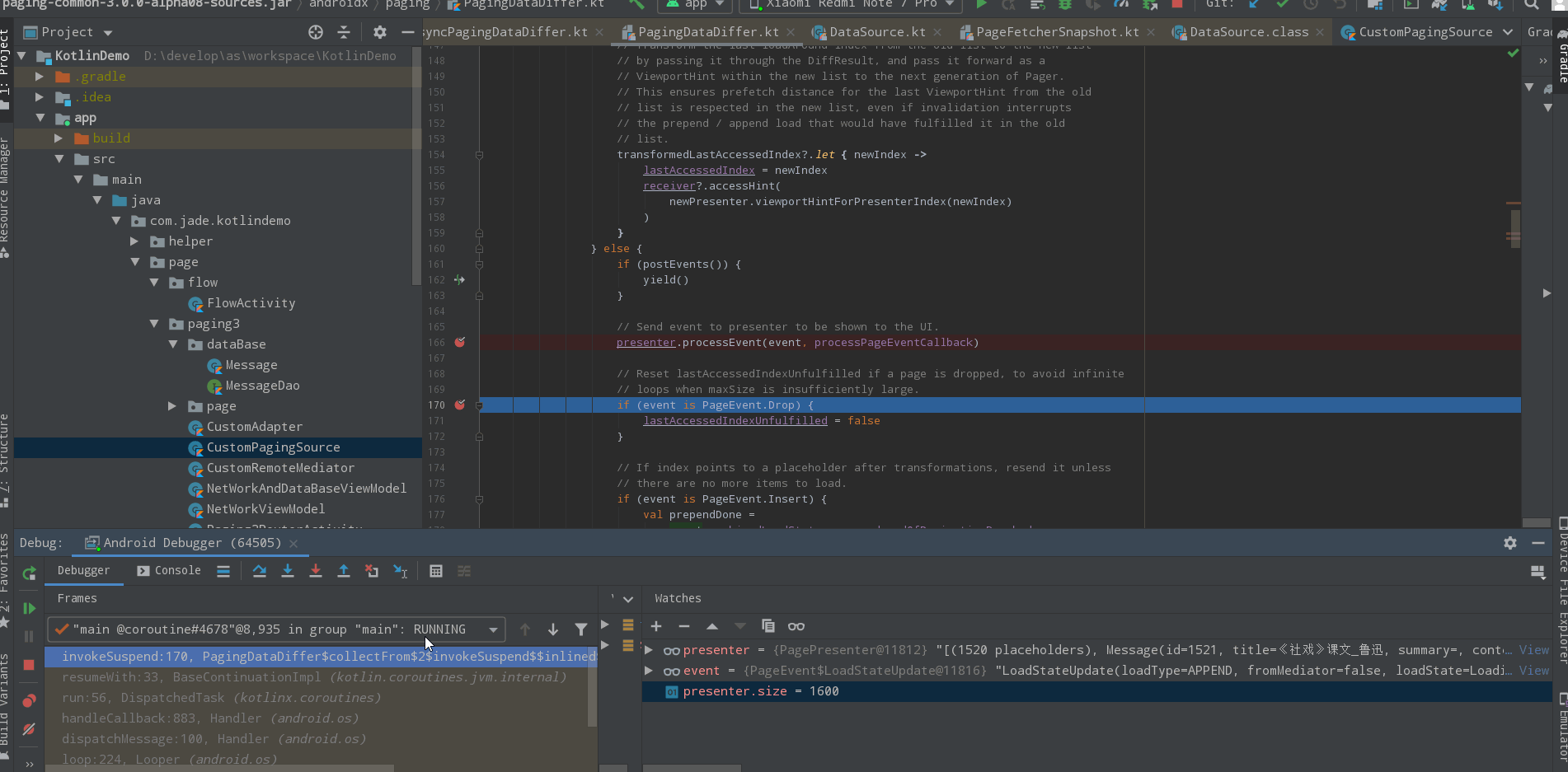Expand the build folder in Project tree
Screen dimensions: 1568x772
point(59,138)
